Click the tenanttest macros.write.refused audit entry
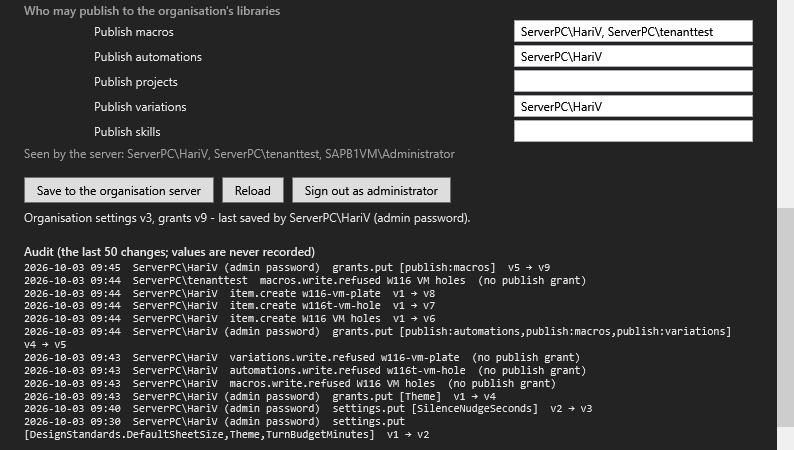Image resolution: width=794 pixels, height=450 pixels. [x=305, y=280]
